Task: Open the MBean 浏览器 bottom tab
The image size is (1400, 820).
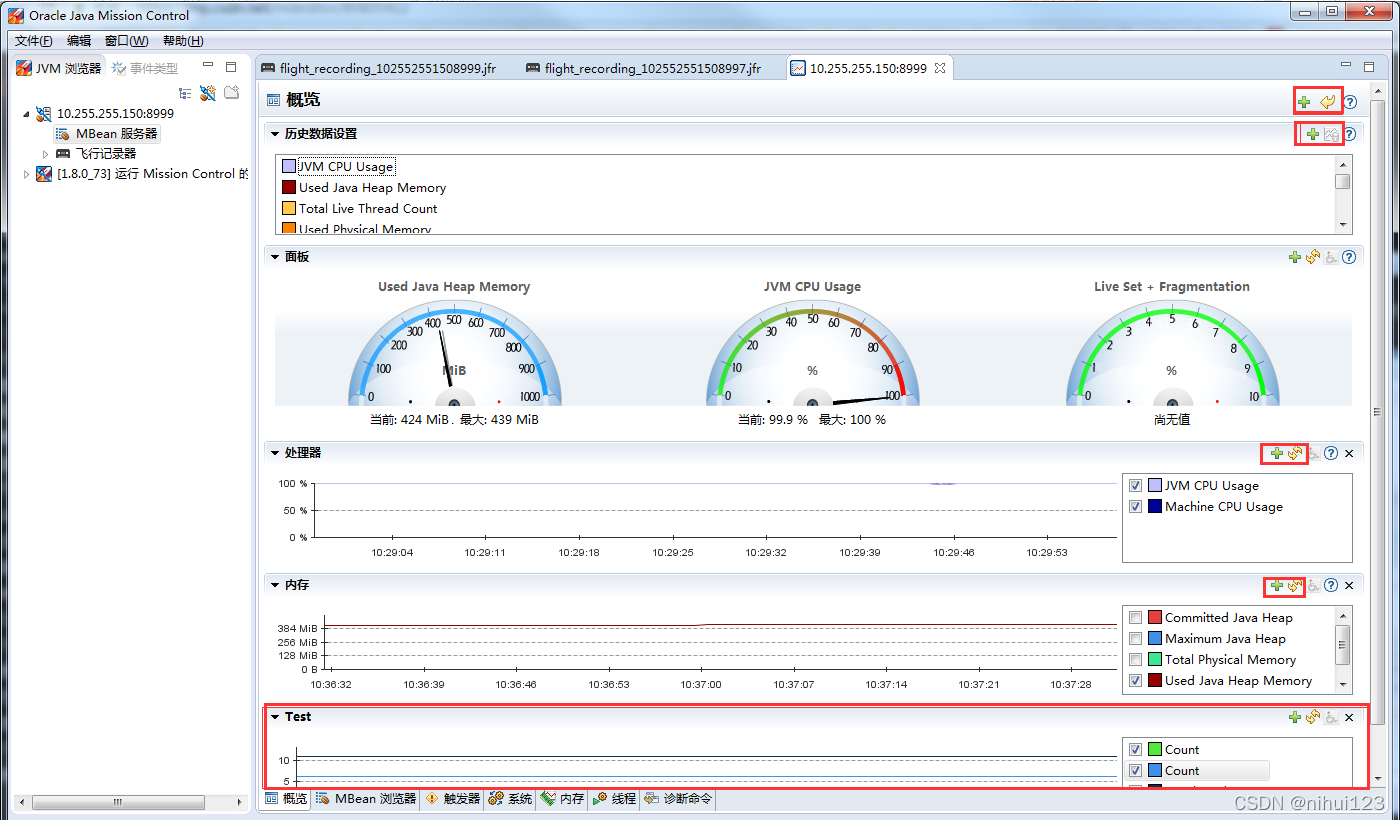Action: point(366,799)
